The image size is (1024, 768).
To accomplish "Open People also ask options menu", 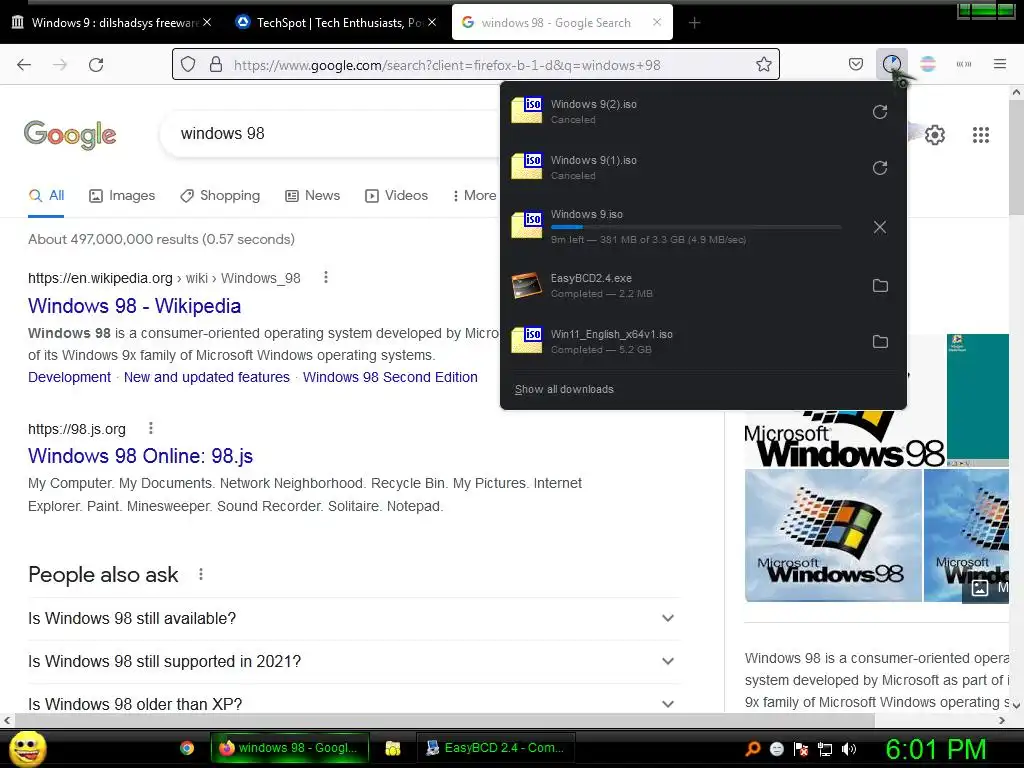I will [x=201, y=574].
